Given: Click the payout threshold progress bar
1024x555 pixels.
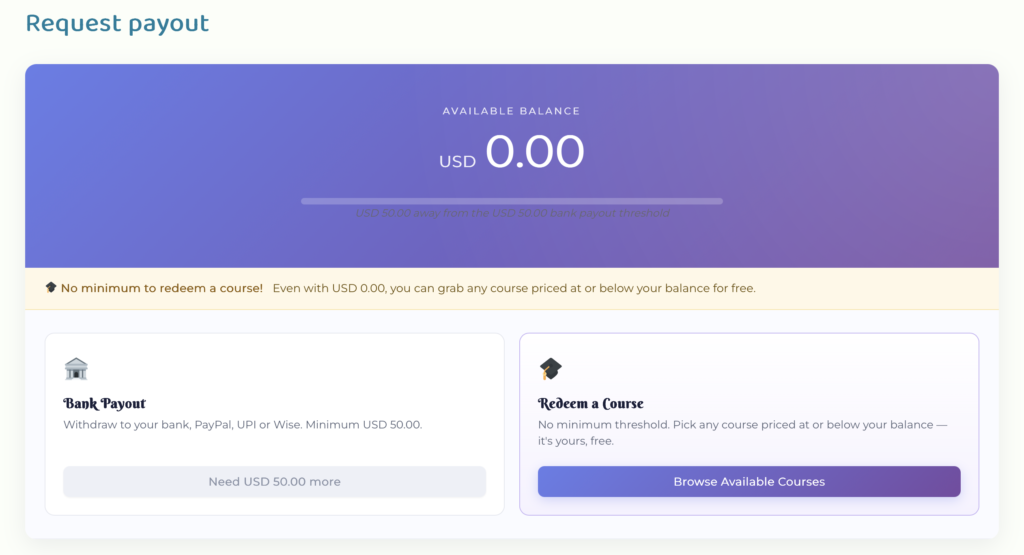Looking at the screenshot, I should click(512, 201).
